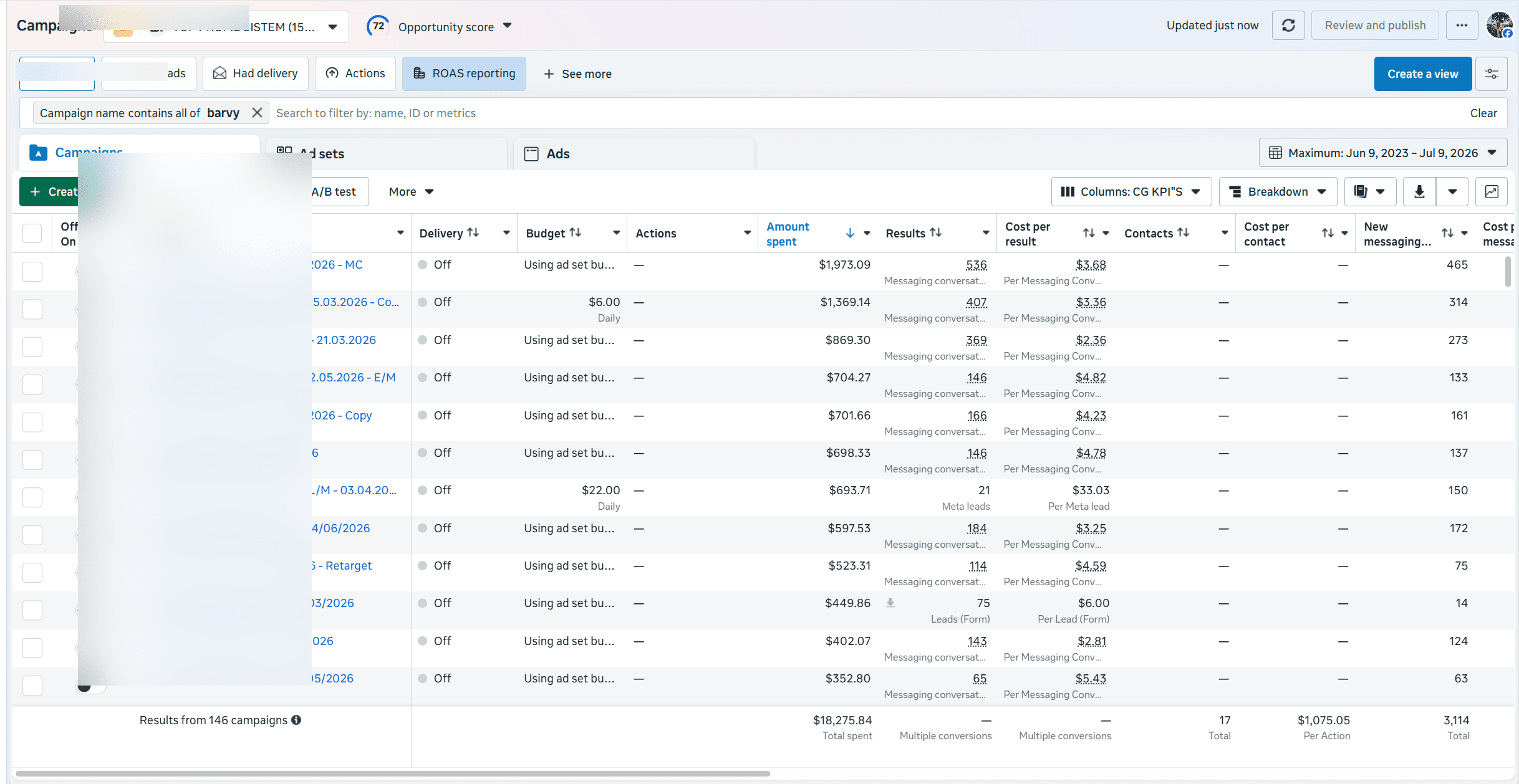Click Clear to reset filters
This screenshot has width=1519, height=784.
(x=1483, y=113)
